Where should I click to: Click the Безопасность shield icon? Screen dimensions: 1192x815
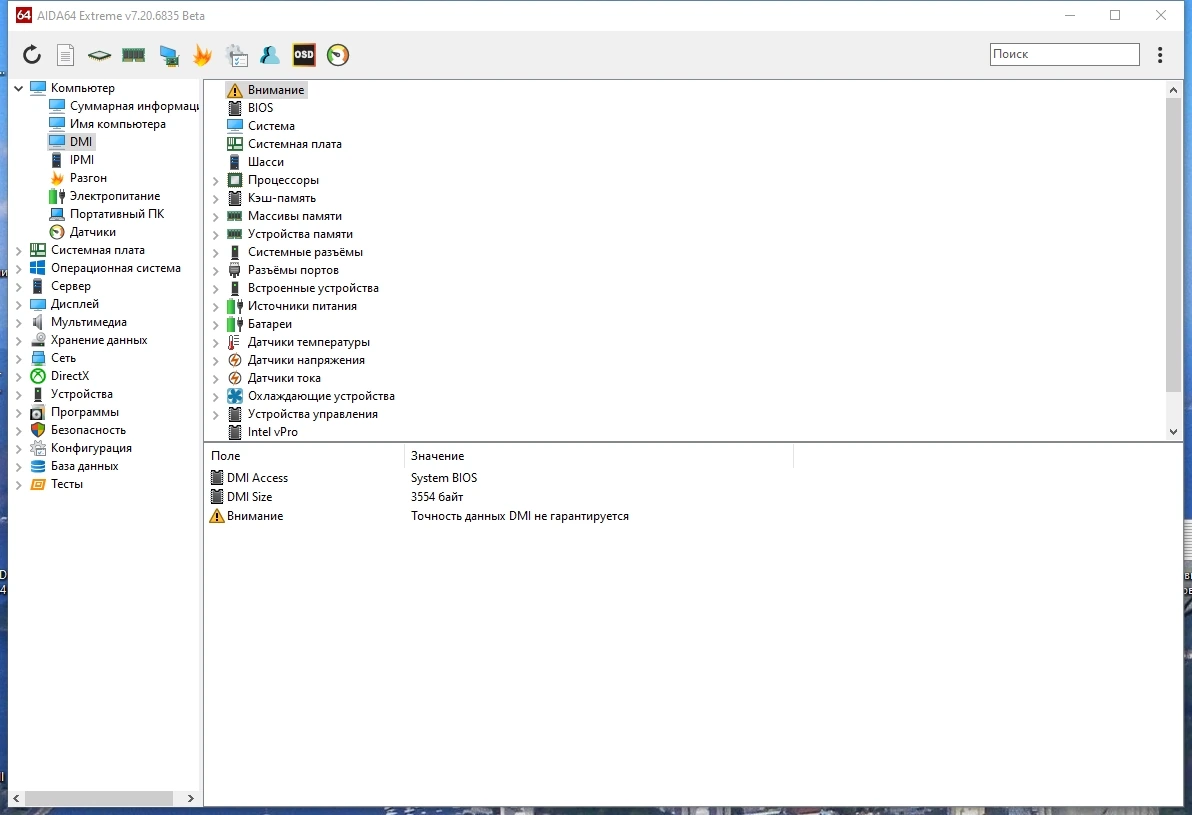click(38, 430)
